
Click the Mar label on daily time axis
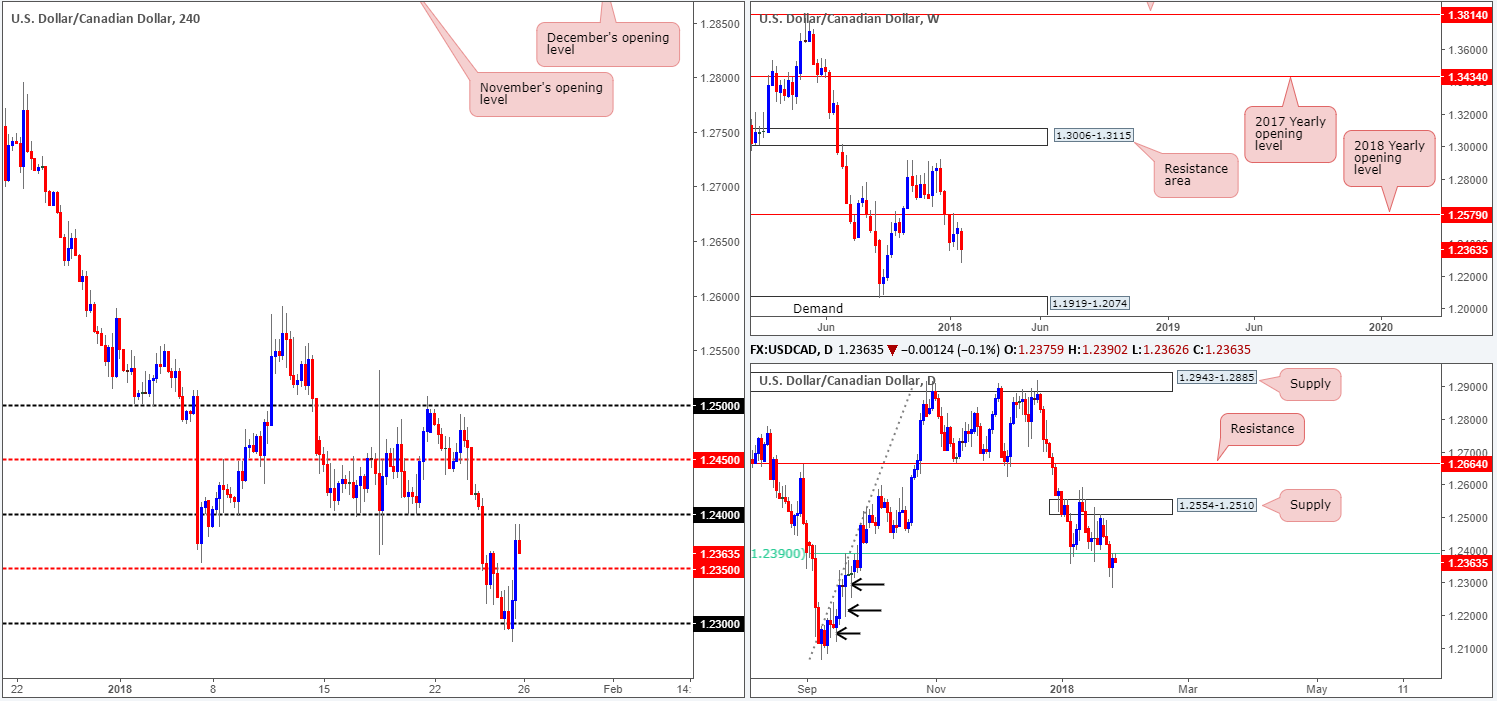pos(1187,689)
